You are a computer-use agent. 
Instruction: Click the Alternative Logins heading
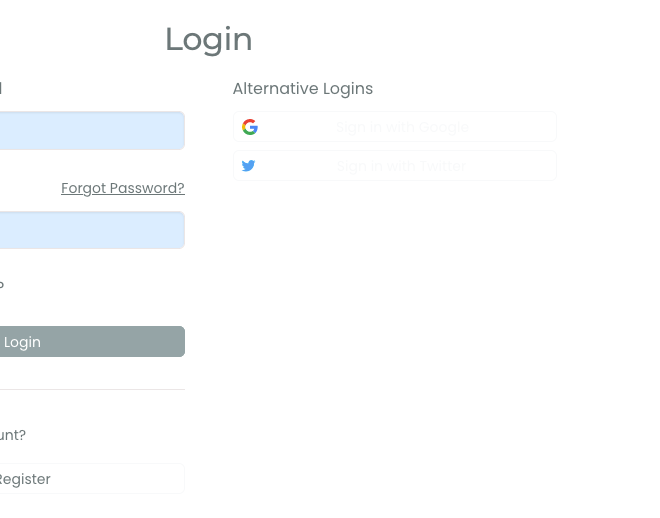tap(303, 89)
